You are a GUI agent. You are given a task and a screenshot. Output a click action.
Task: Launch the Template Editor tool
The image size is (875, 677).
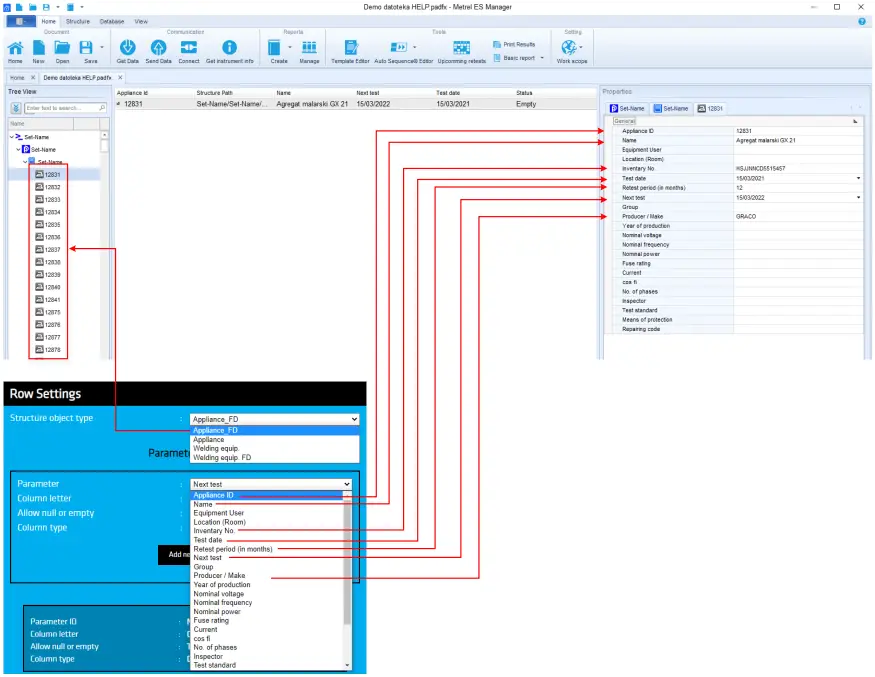(x=350, y=48)
